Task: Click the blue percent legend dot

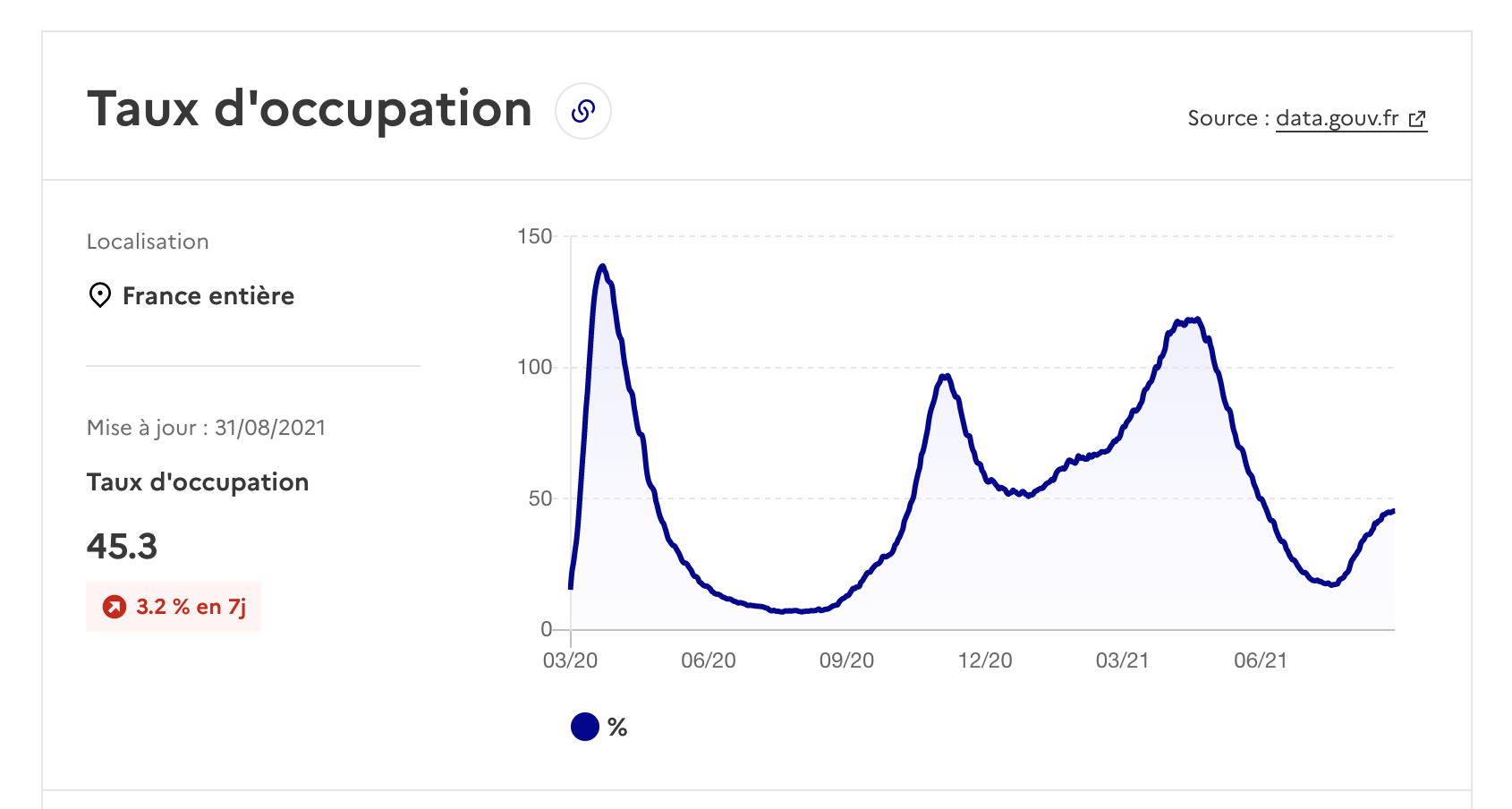Action: [x=585, y=727]
